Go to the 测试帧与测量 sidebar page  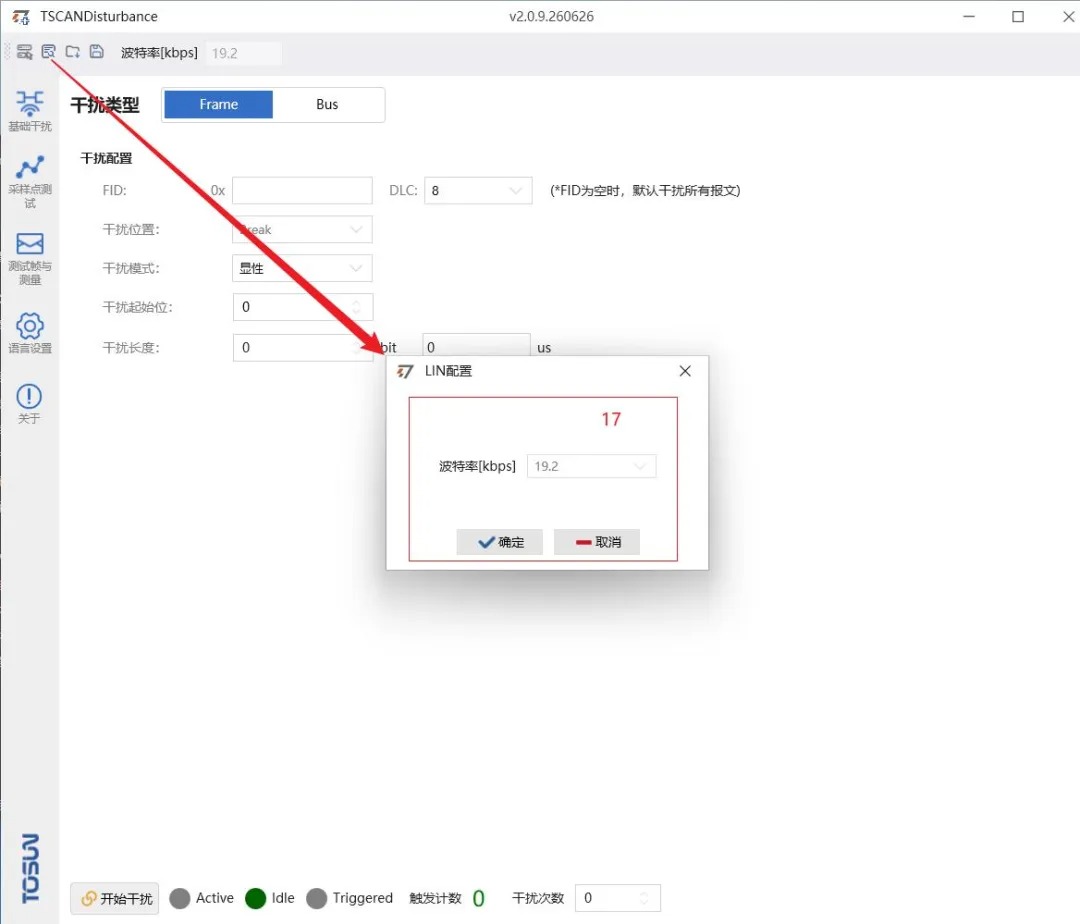point(30,258)
